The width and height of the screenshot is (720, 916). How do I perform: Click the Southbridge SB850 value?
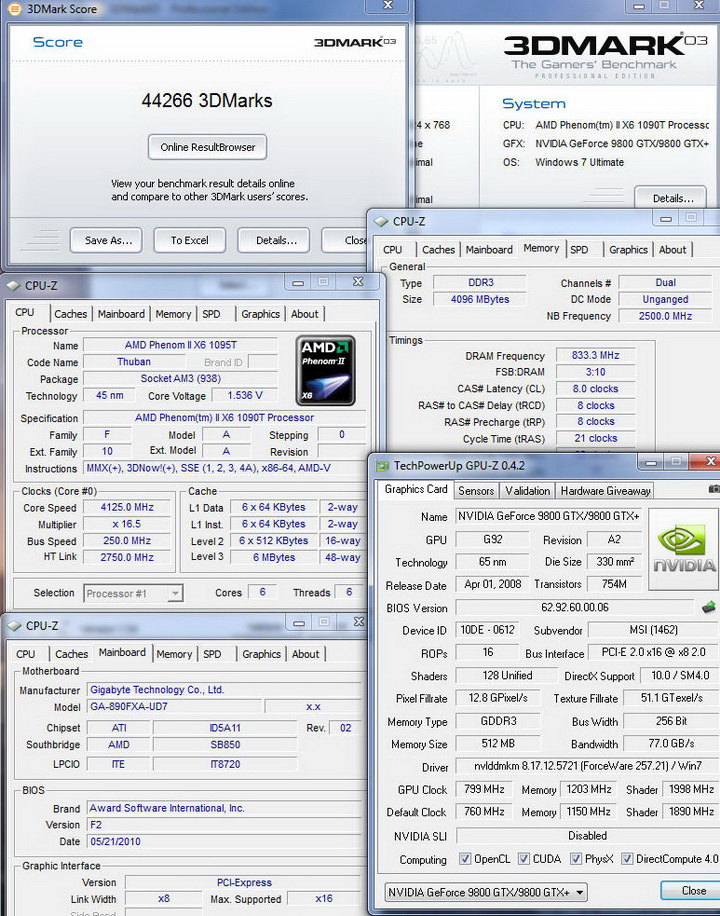point(225,745)
